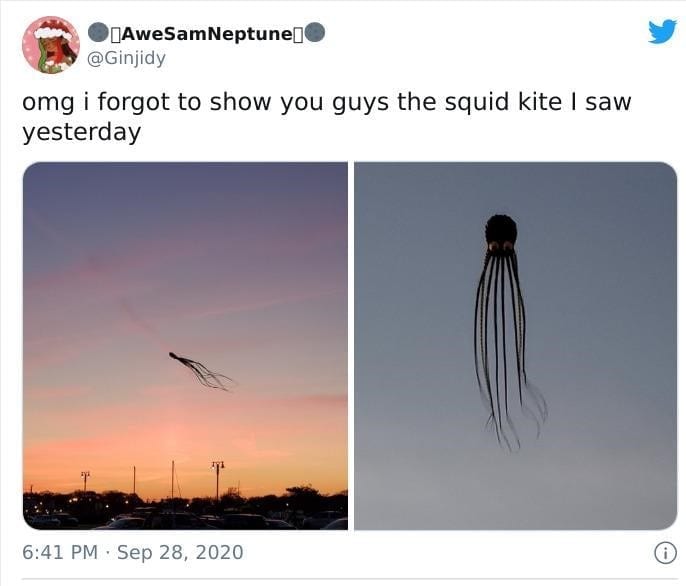This screenshot has height=586, width=686.
Task: Open the profile avatar with Santa hat
Action: coord(51,45)
